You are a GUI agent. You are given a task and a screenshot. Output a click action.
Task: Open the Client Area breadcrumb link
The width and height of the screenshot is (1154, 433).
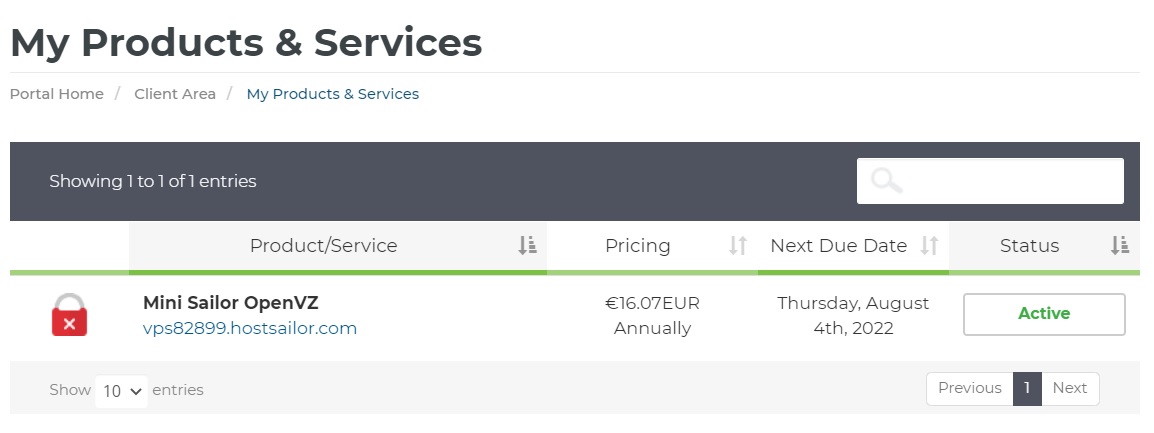click(175, 94)
